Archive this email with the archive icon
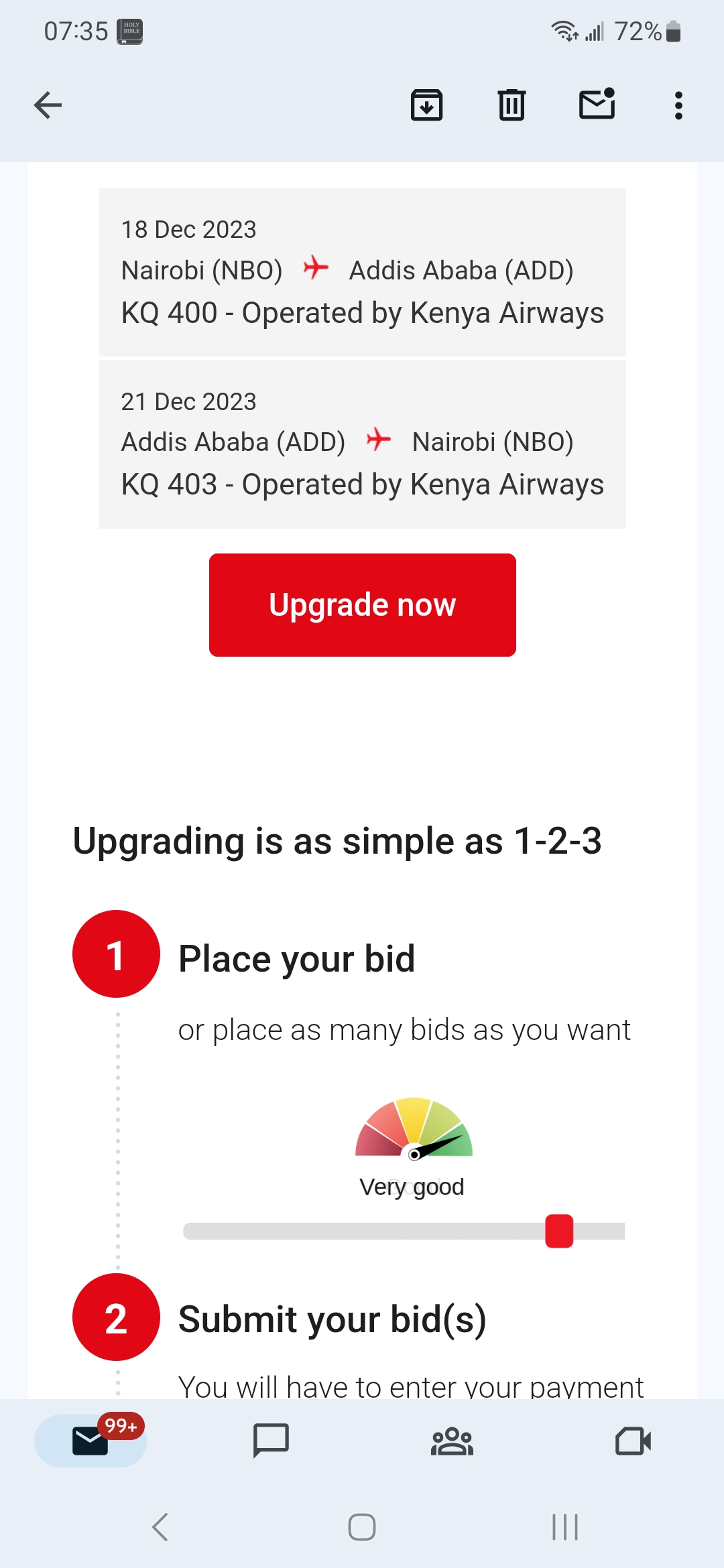This screenshot has width=724, height=1568. pyautogui.click(x=426, y=105)
